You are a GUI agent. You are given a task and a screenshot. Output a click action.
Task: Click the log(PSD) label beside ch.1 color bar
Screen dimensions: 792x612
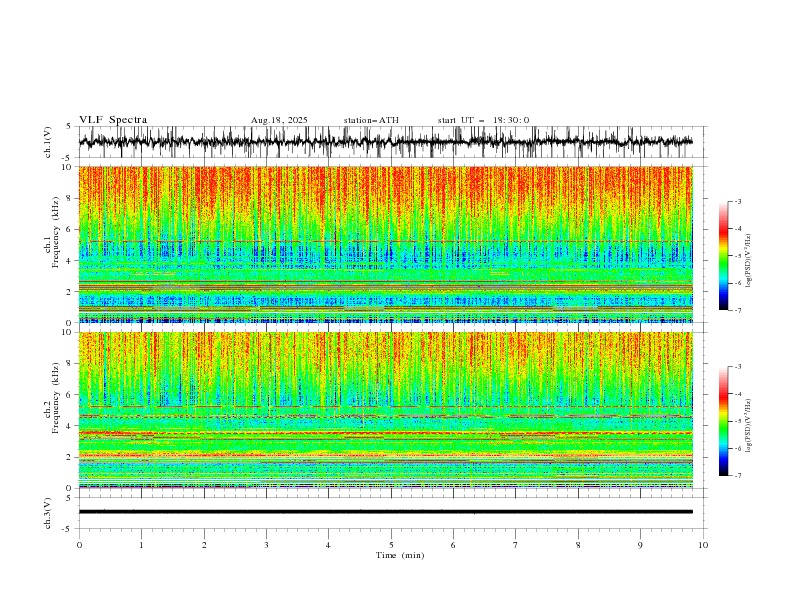[x=749, y=261]
